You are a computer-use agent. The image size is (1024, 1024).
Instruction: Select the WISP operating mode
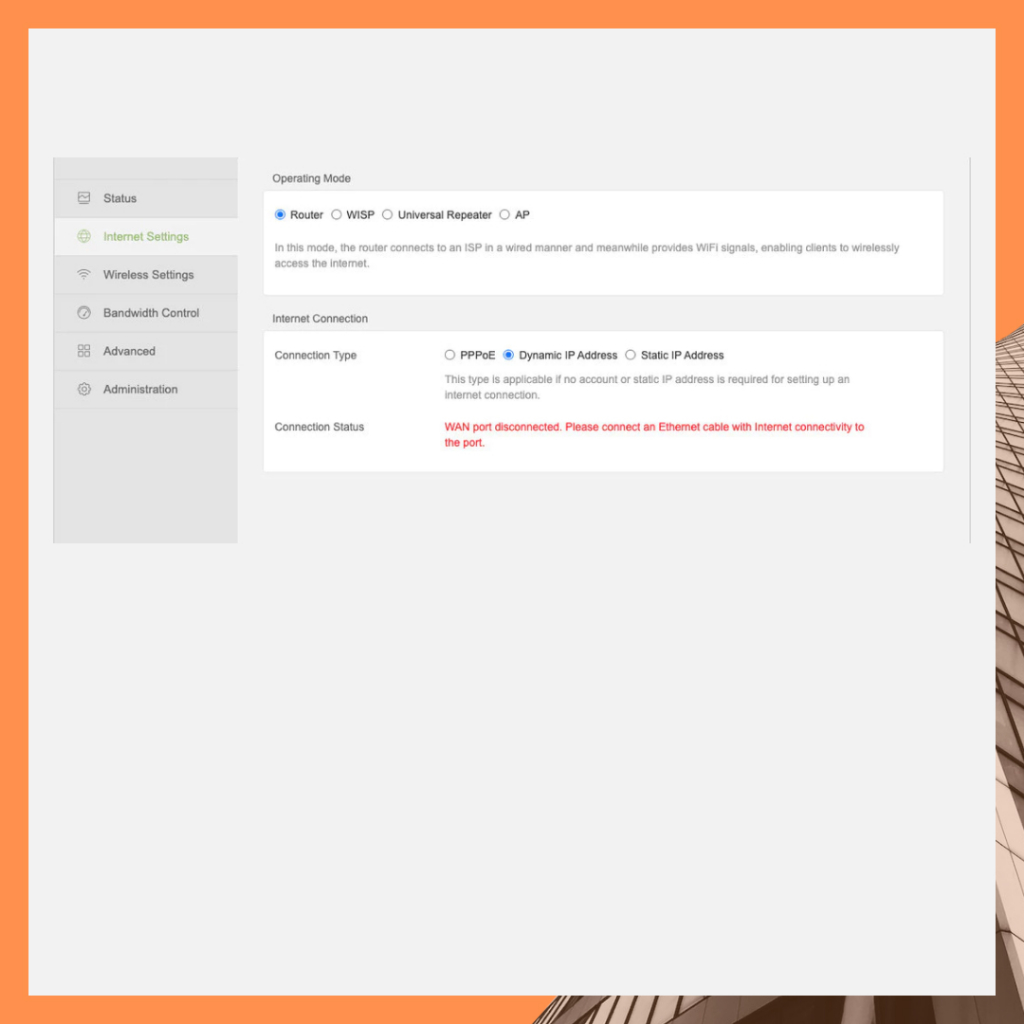tap(336, 215)
